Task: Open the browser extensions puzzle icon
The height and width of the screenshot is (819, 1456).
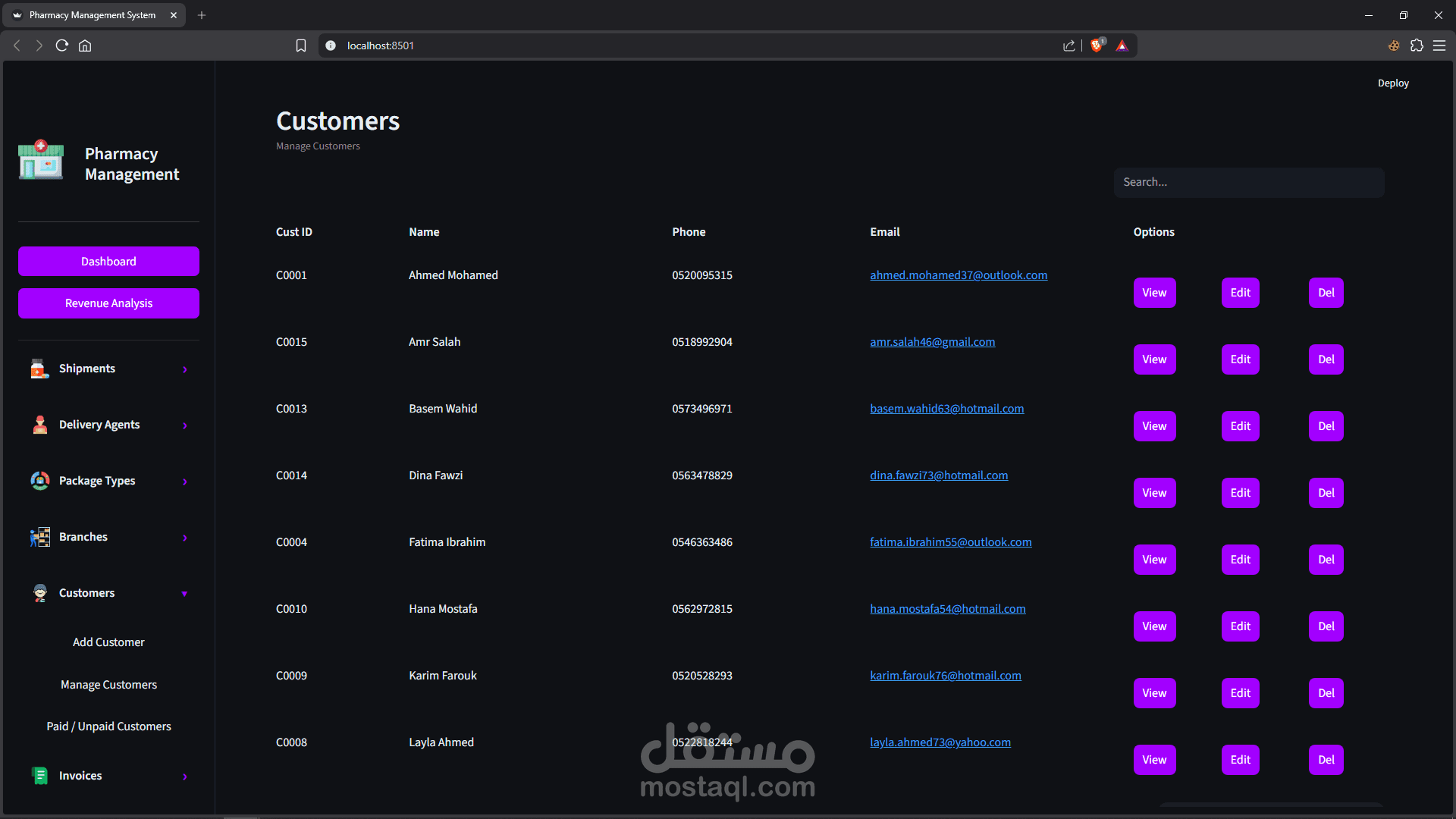Action: pyautogui.click(x=1417, y=45)
